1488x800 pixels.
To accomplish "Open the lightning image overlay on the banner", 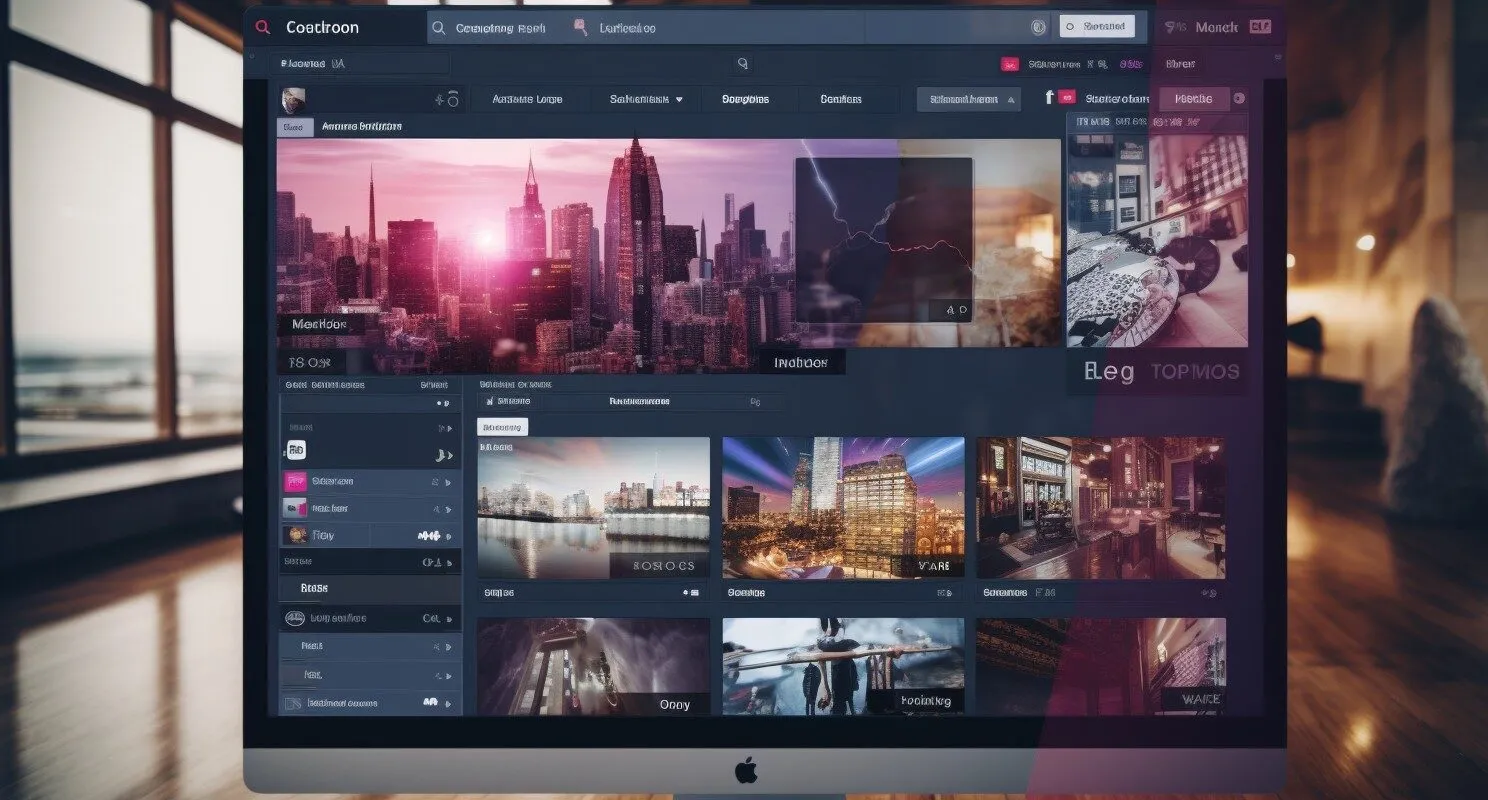I will click(x=884, y=239).
